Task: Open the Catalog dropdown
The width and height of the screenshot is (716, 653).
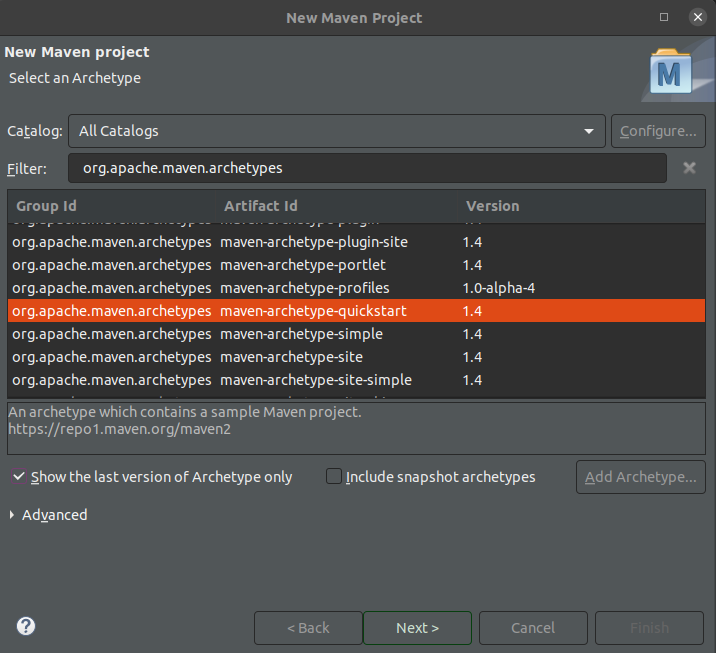Action: 337,131
